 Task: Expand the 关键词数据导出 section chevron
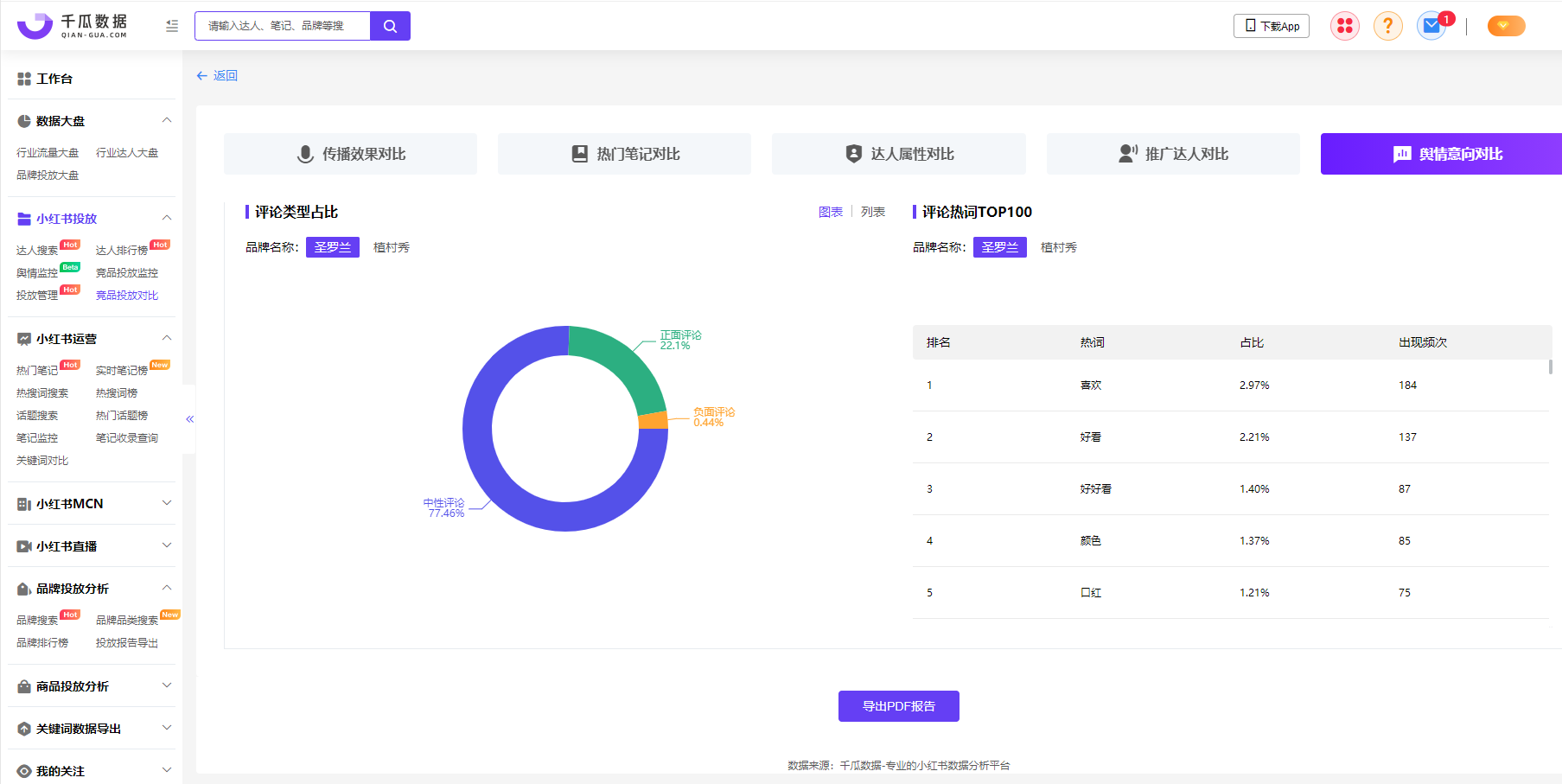(x=167, y=728)
